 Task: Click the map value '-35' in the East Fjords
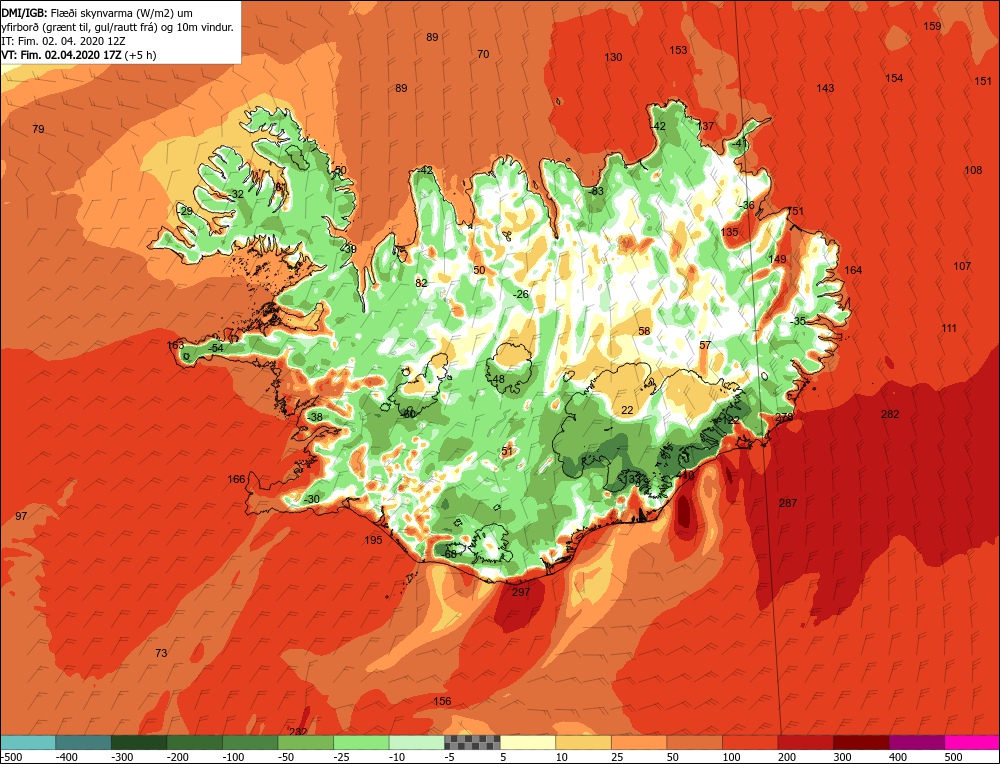(x=798, y=321)
